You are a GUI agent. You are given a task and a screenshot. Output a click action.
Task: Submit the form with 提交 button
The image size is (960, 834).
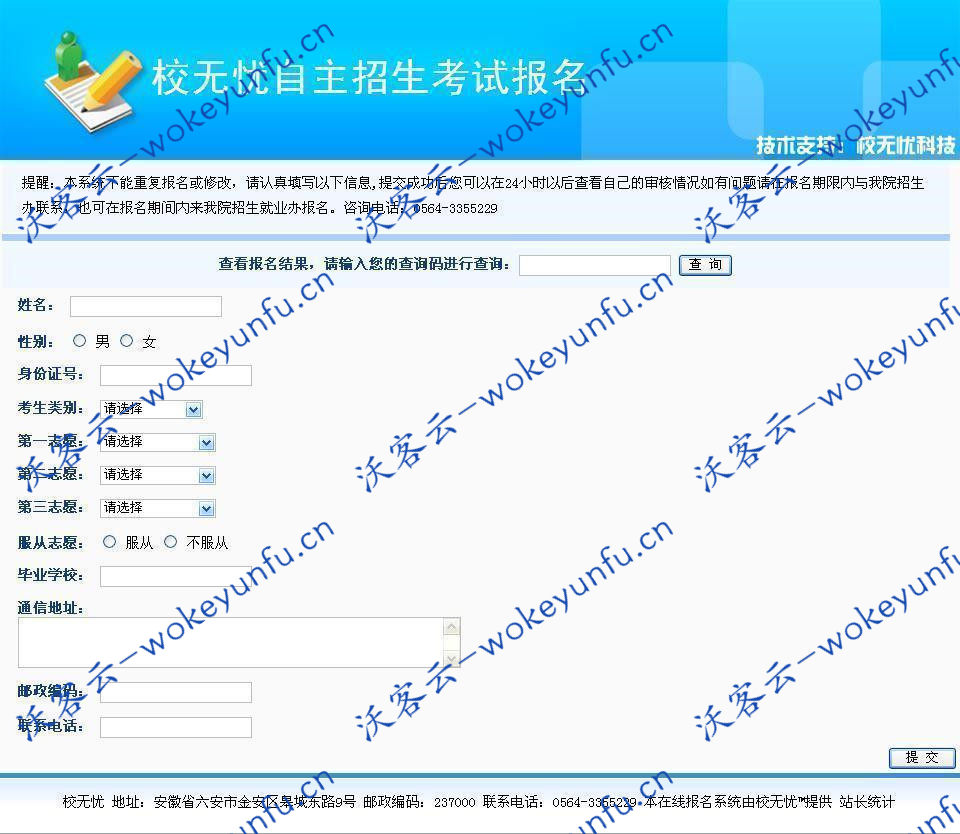click(x=922, y=758)
